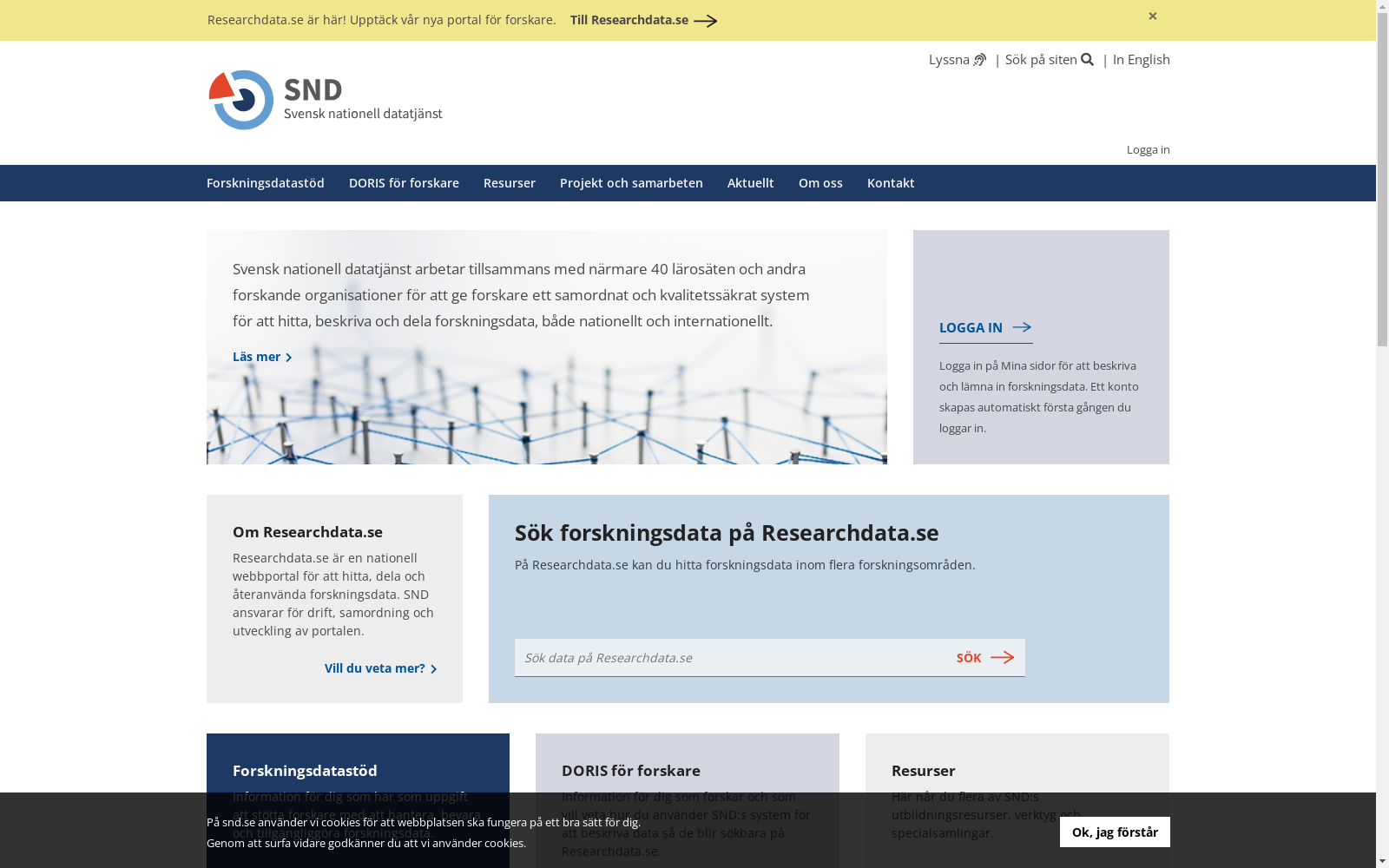Open the Forskningsdatastöd menu item
1389x868 pixels.
pyautogui.click(x=265, y=183)
